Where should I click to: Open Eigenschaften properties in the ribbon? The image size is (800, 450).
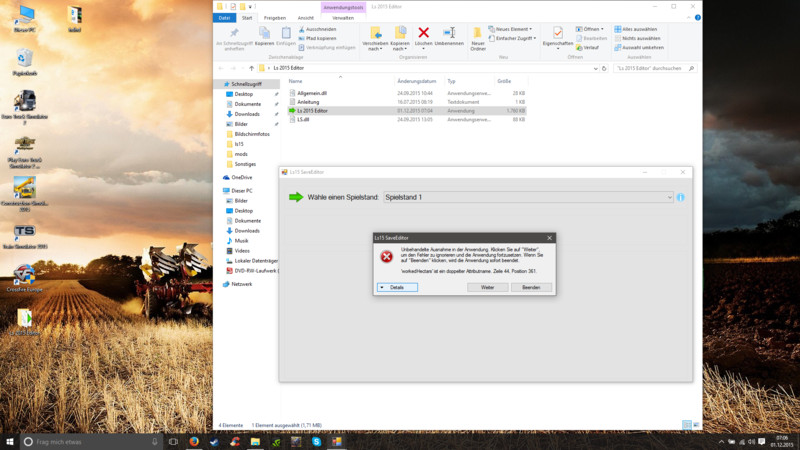pyautogui.click(x=557, y=34)
